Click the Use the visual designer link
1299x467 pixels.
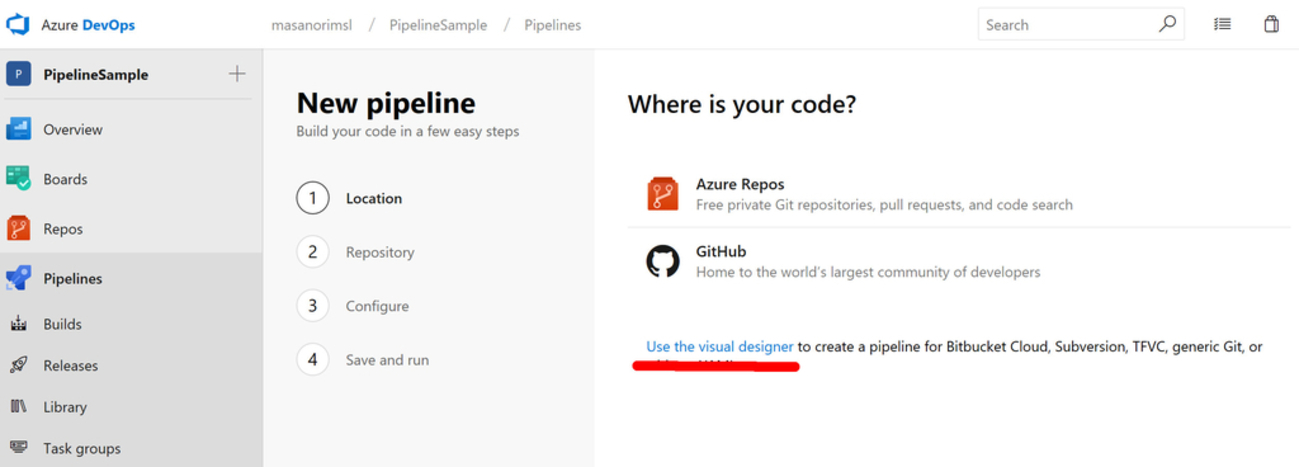[x=720, y=346]
